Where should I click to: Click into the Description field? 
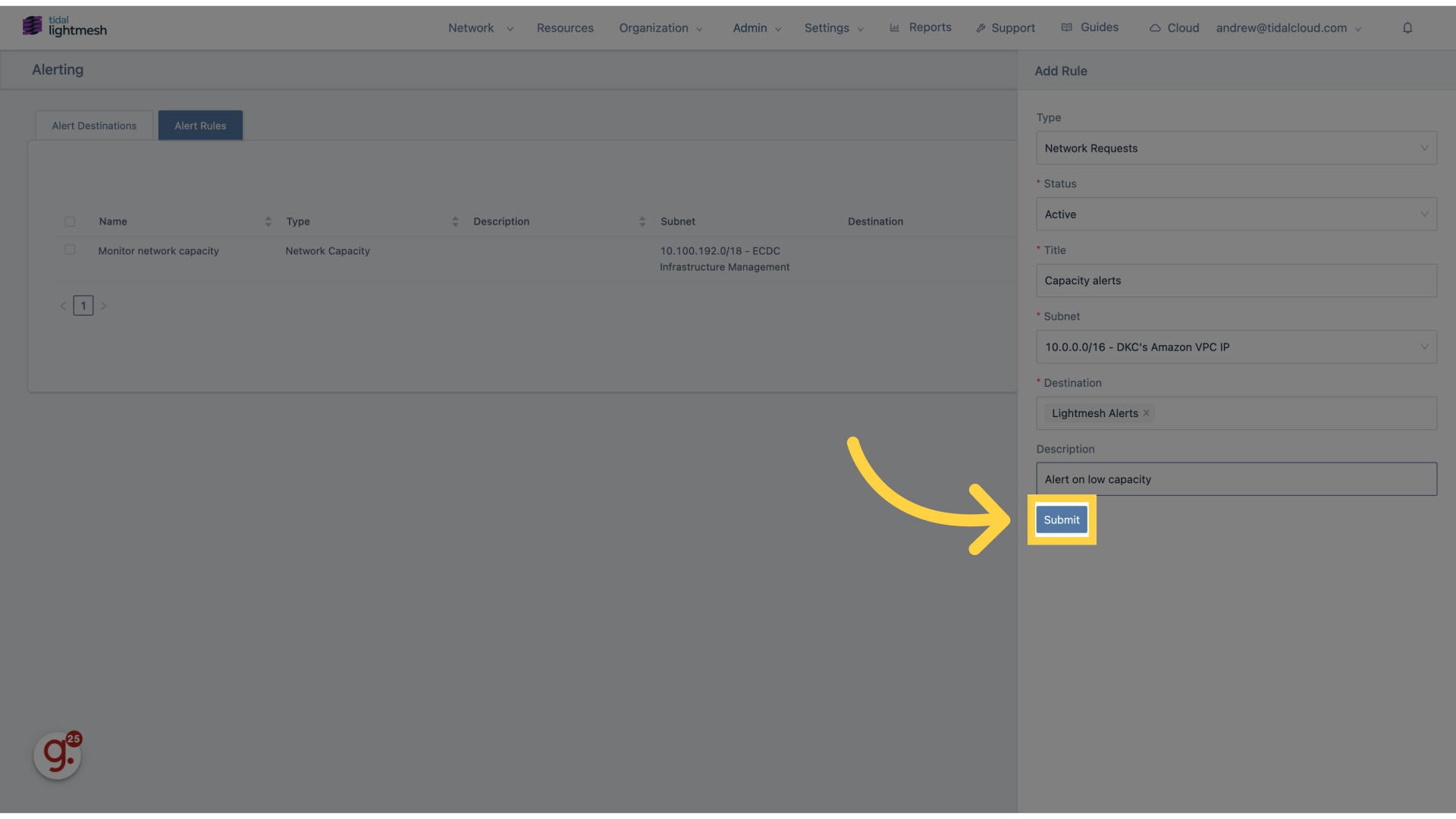[x=1236, y=479]
